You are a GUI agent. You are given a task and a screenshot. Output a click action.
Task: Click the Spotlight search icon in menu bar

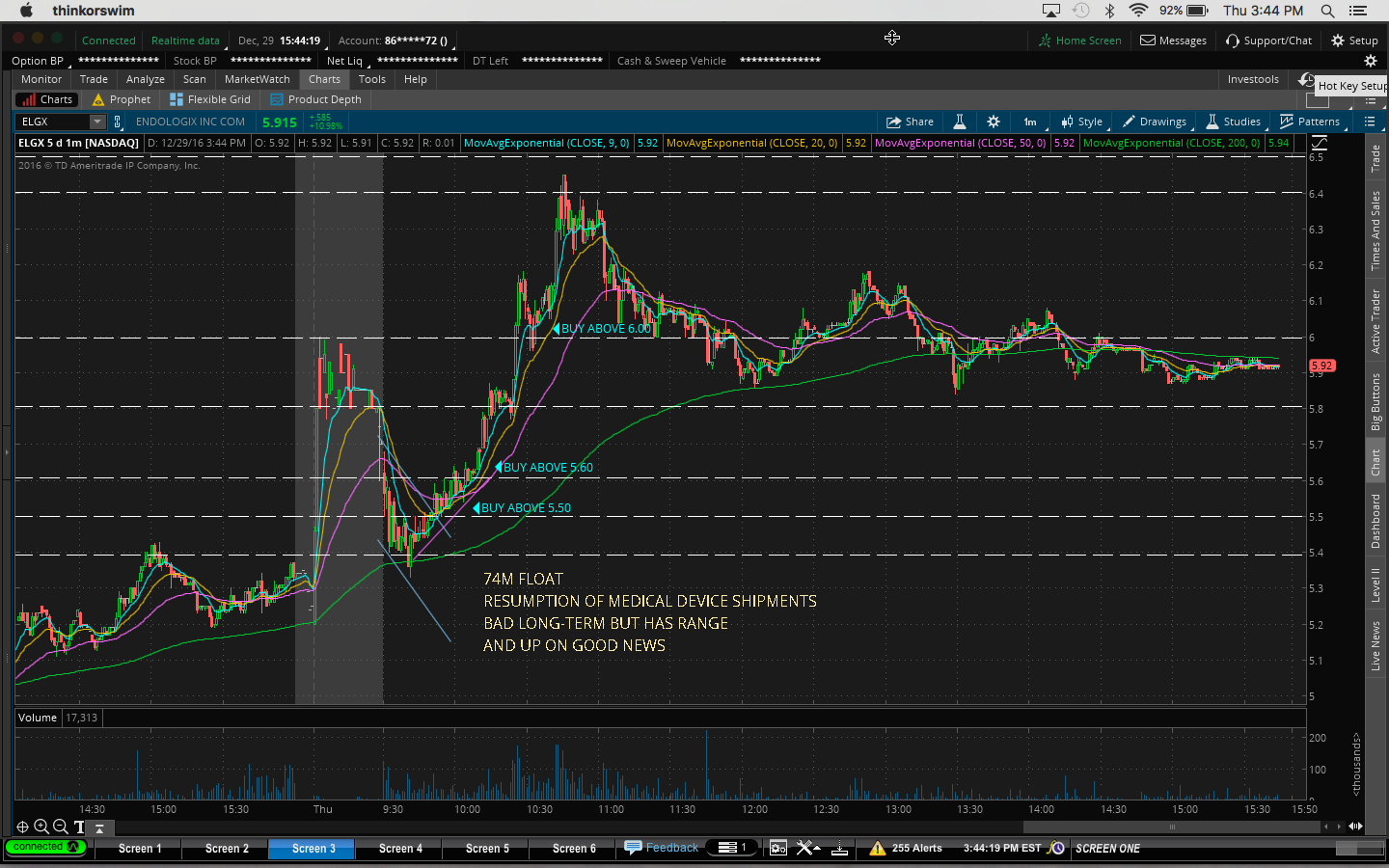(x=1327, y=11)
